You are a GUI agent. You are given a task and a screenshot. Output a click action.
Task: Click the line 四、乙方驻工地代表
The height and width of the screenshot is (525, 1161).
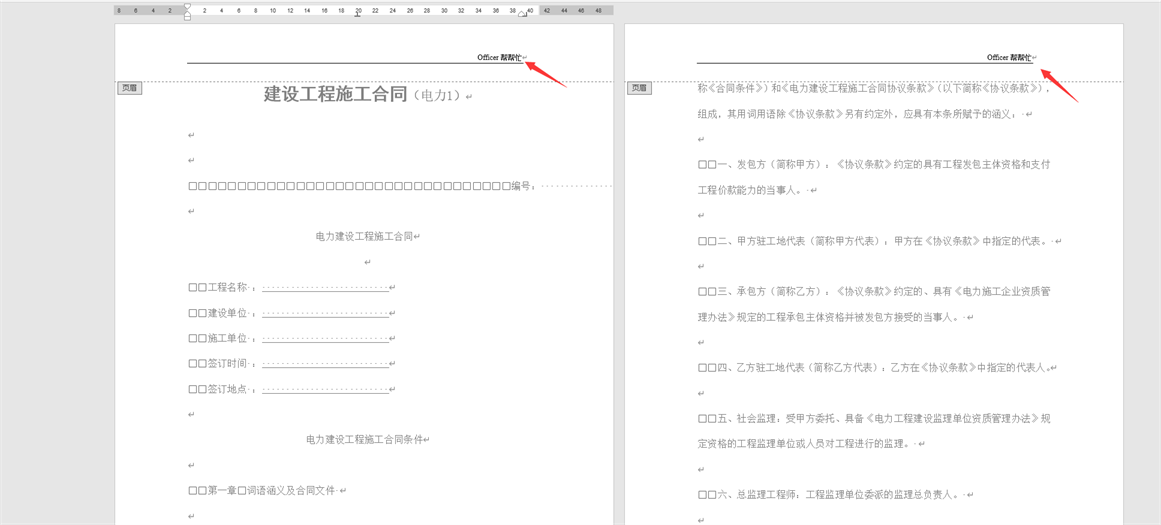click(x=874, y=367)
